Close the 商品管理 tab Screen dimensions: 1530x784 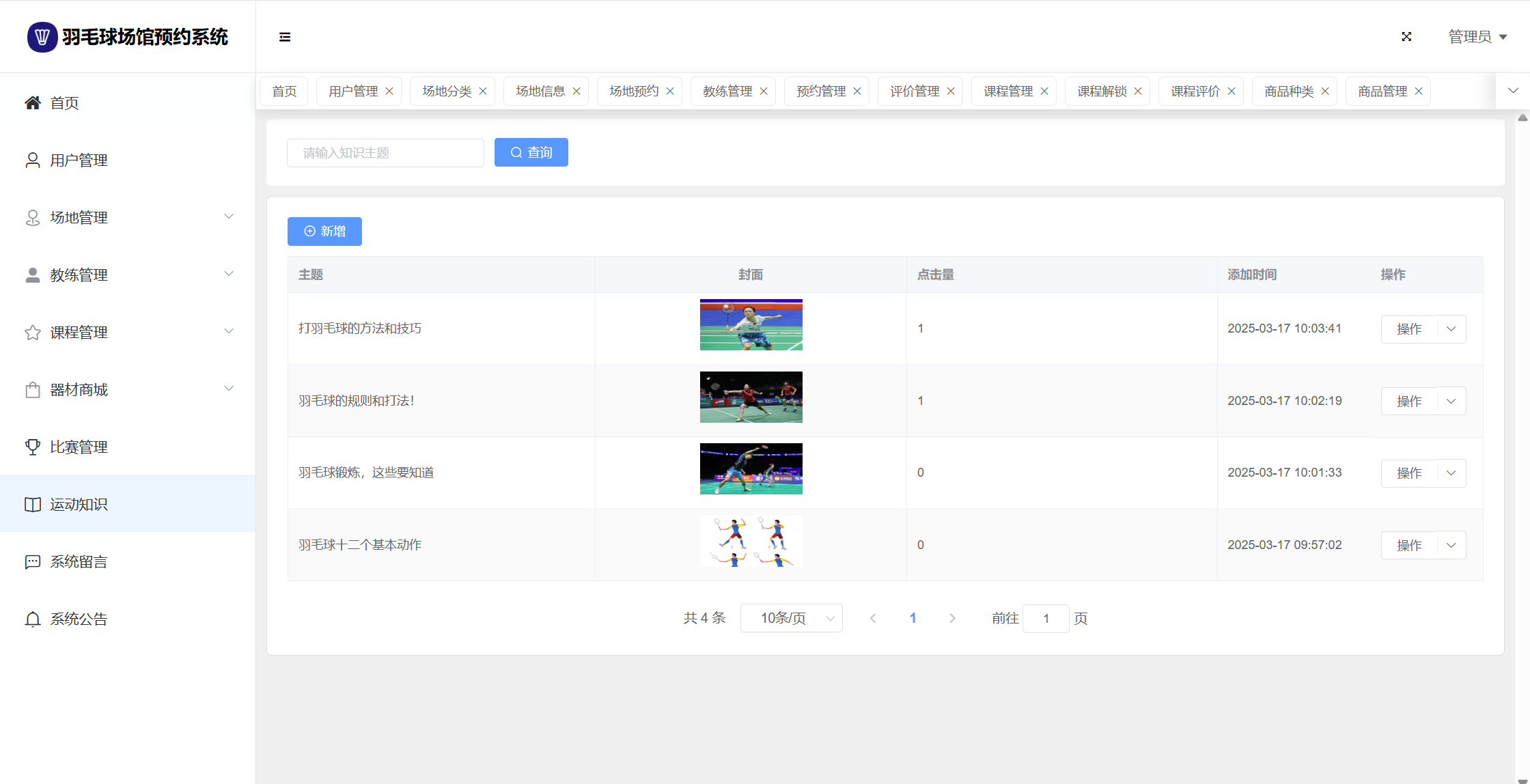1419,92
